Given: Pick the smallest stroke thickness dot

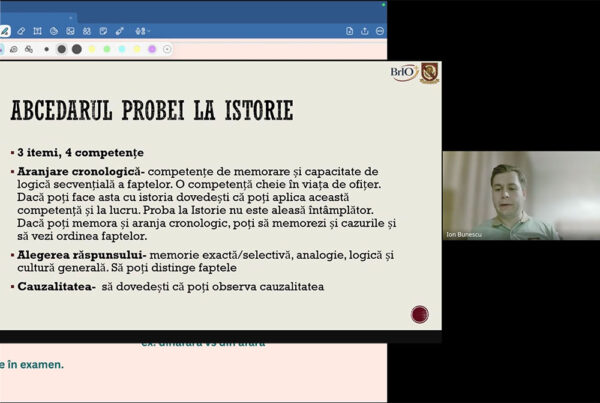Looking at the screenshot, I should click(x=47, y=49).
